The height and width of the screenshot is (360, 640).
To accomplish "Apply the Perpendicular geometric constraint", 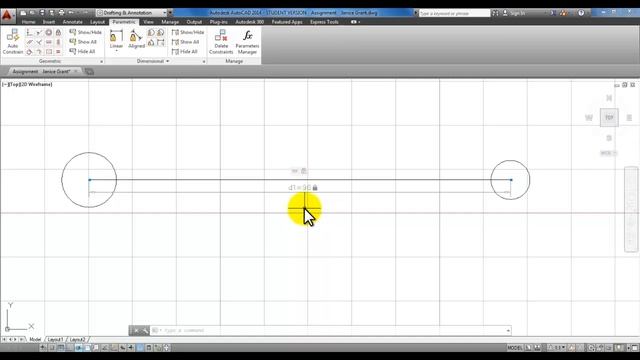I will click(x=39, y=42).
